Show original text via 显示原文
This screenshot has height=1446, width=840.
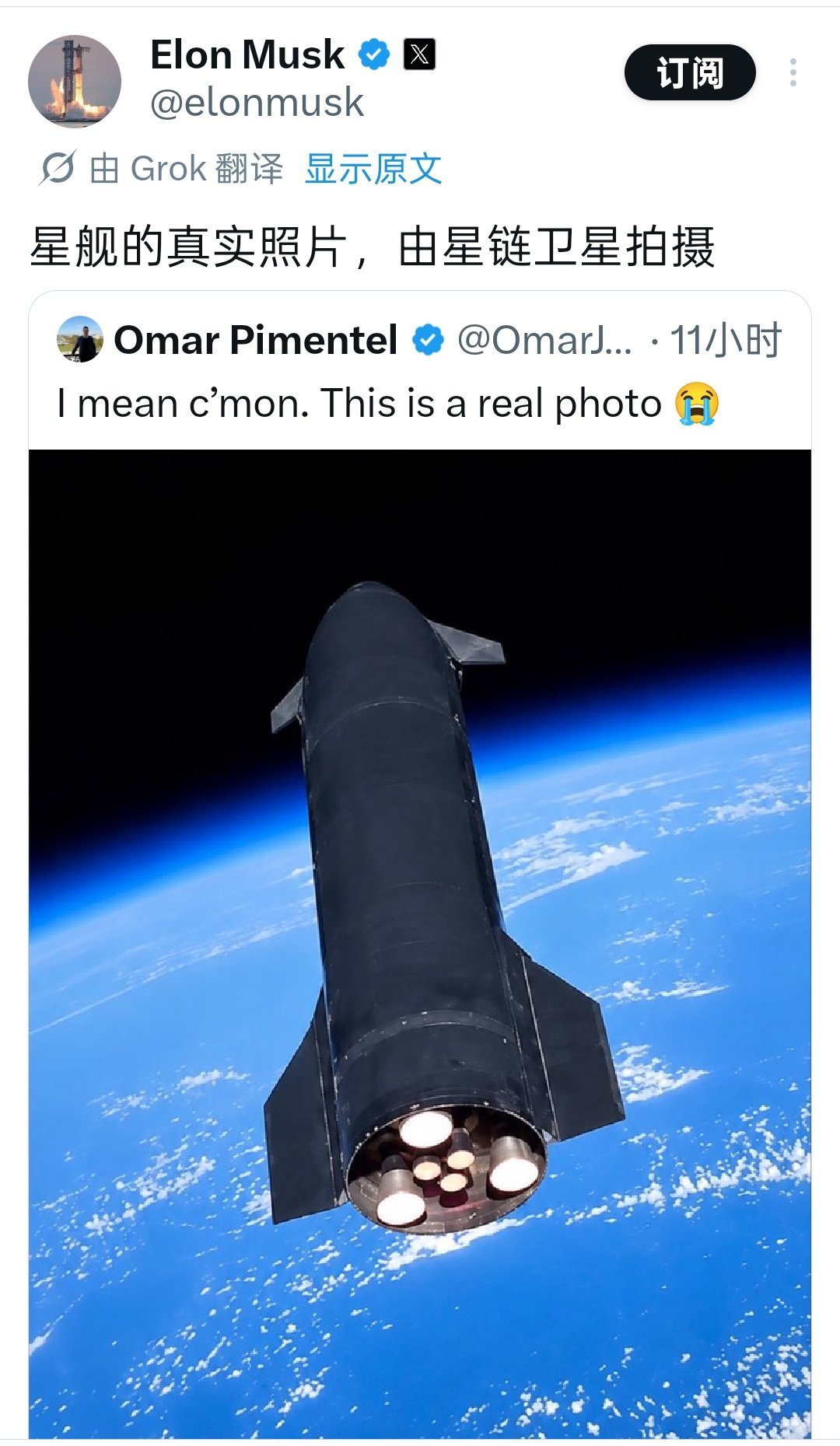click(373, 169)
